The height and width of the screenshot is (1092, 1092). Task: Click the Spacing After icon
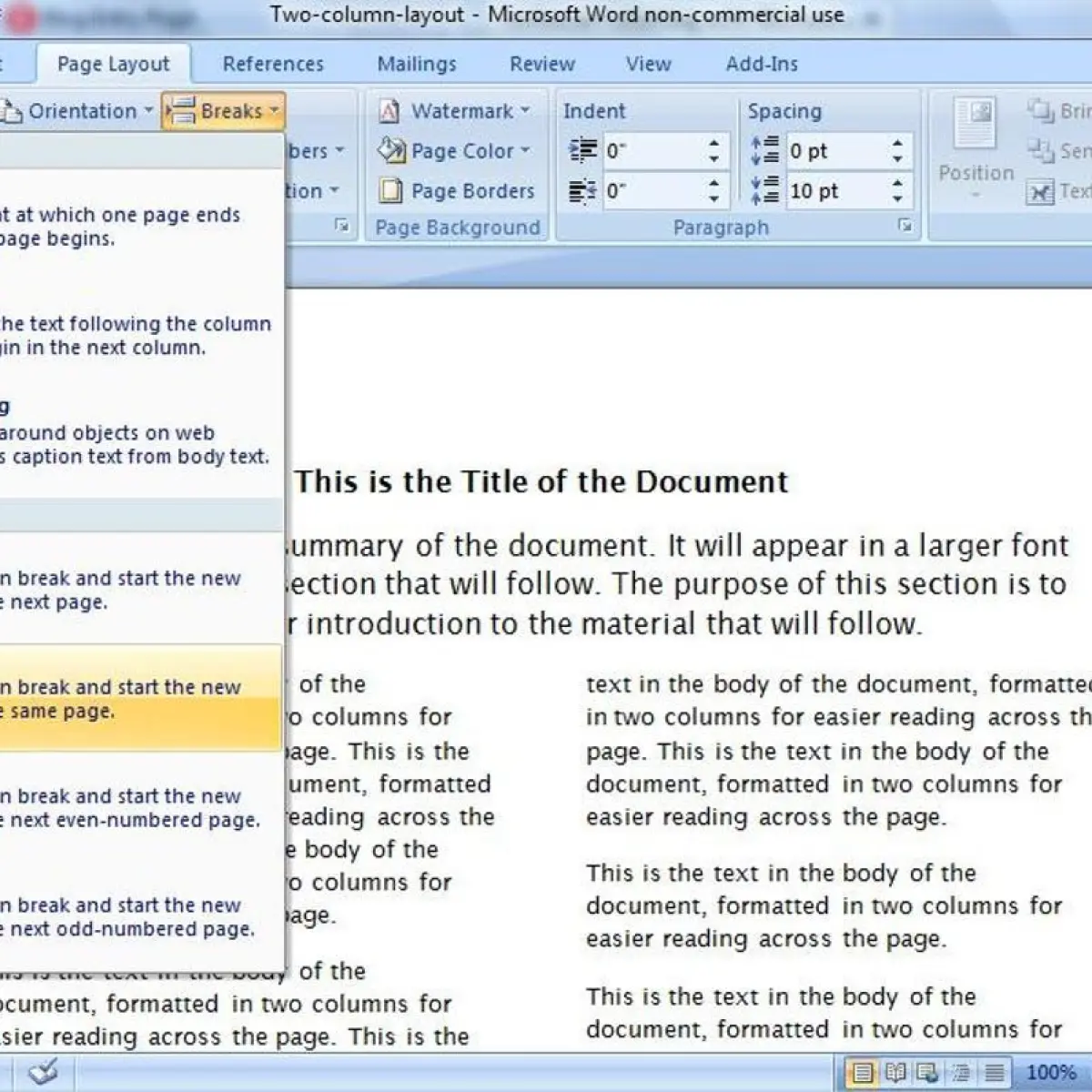coord(764,190)
